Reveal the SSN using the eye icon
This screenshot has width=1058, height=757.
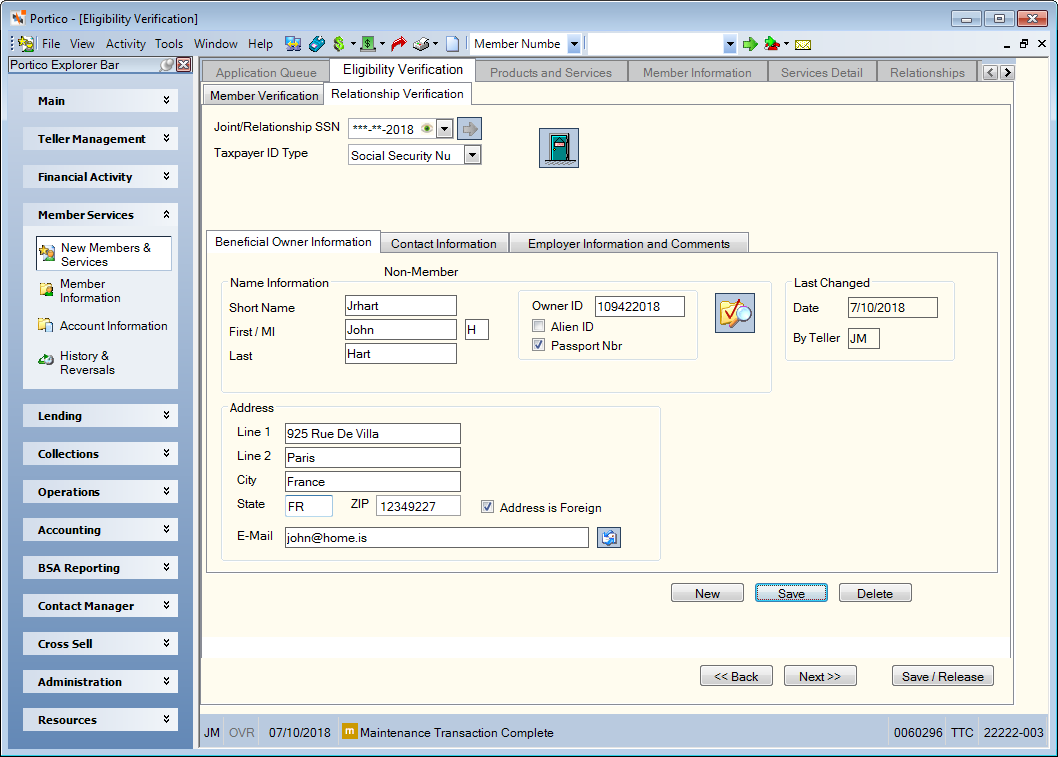[426, 128]
